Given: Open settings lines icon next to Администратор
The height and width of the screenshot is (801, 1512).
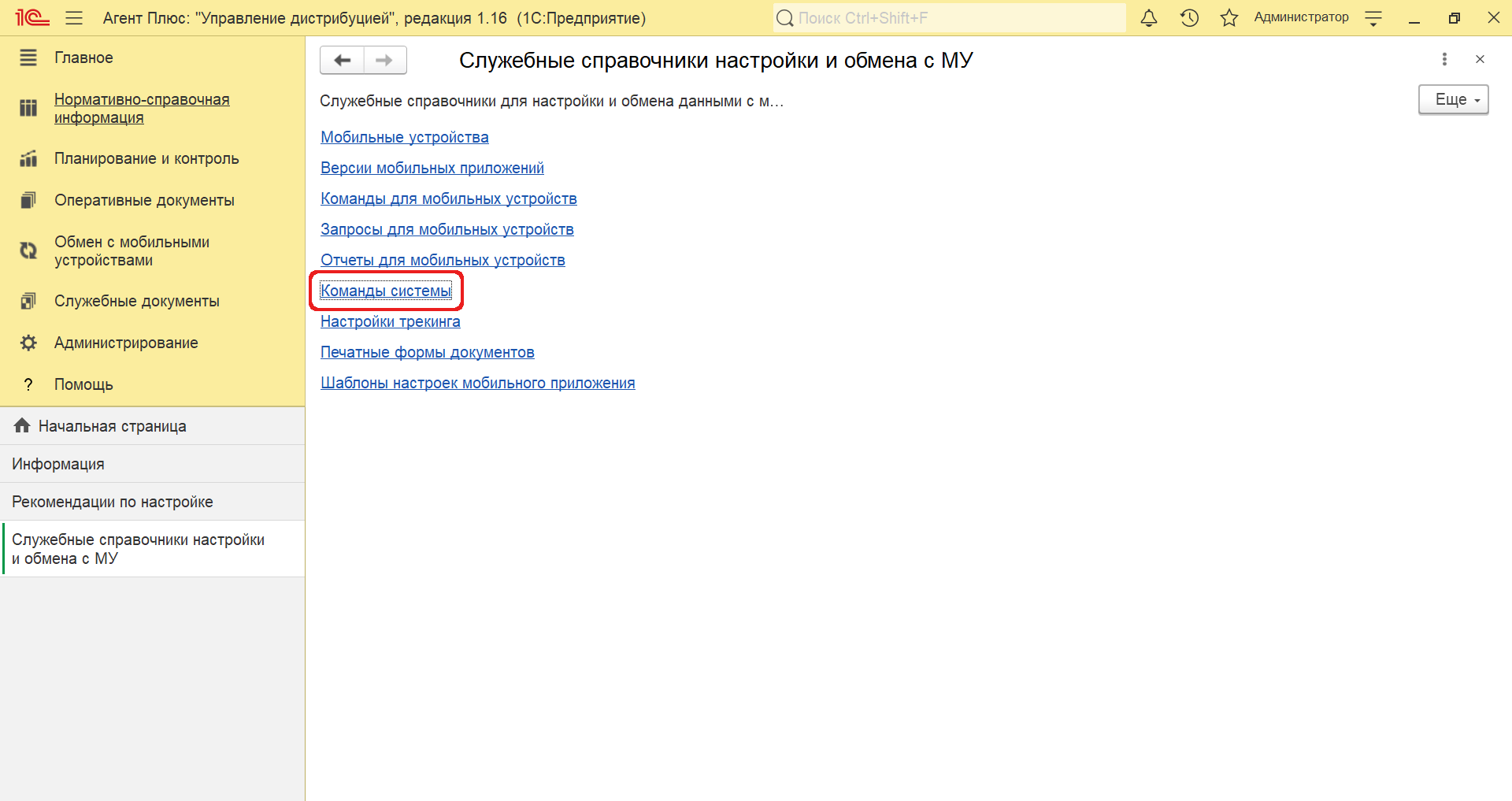Looking at the screenshot, I should pos(1373,18).
